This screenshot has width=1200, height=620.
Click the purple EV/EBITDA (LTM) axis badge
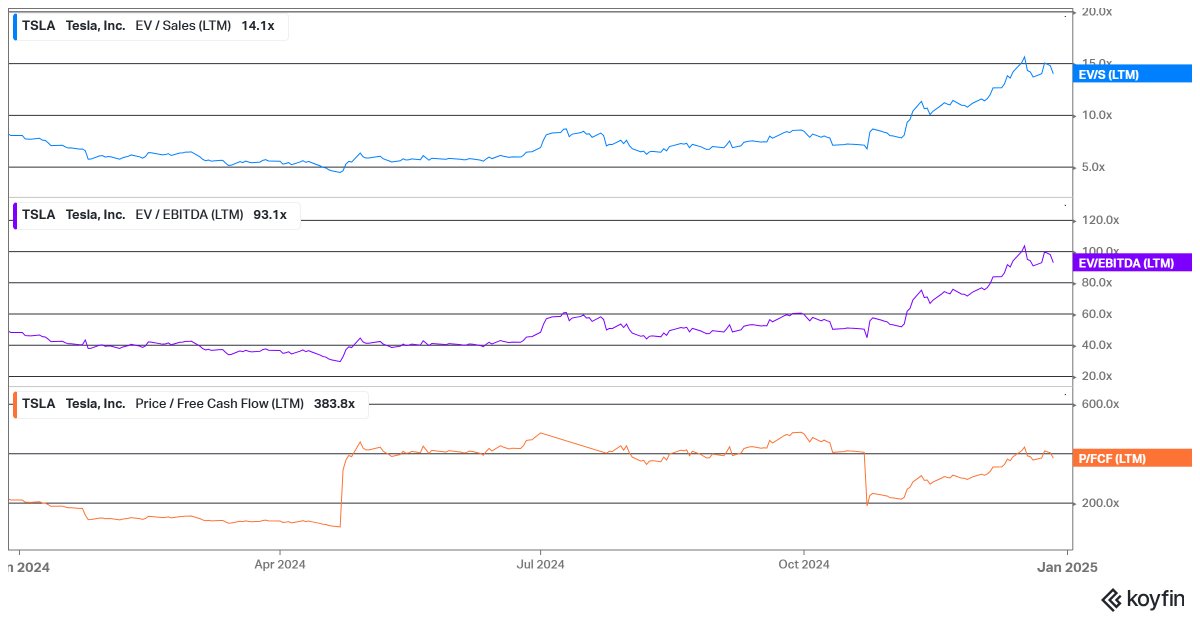(1131, 263)
